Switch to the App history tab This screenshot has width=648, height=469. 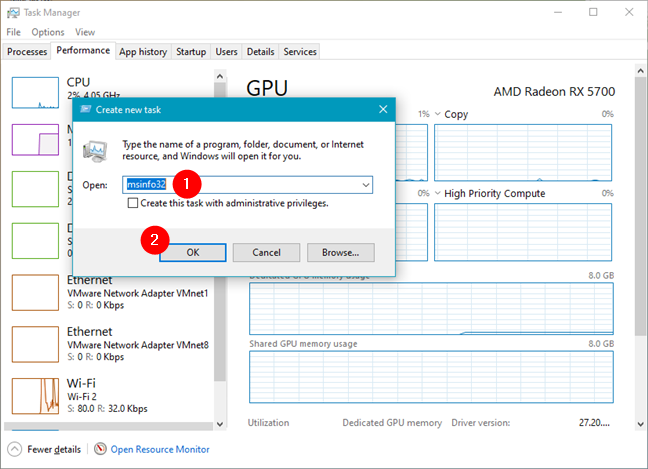click(x=142, y=51)
